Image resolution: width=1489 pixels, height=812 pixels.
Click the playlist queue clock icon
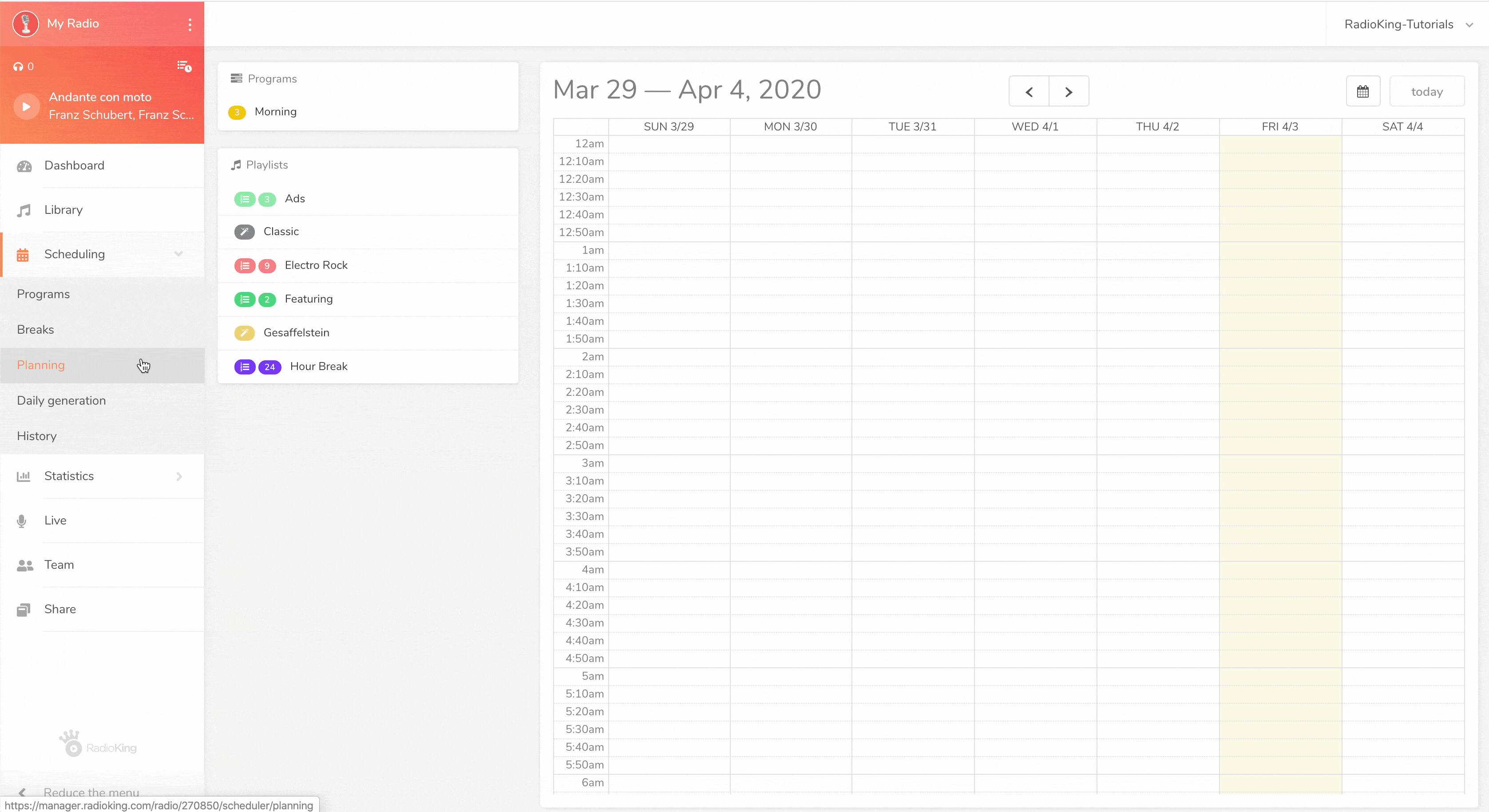[x=184, y=67]
